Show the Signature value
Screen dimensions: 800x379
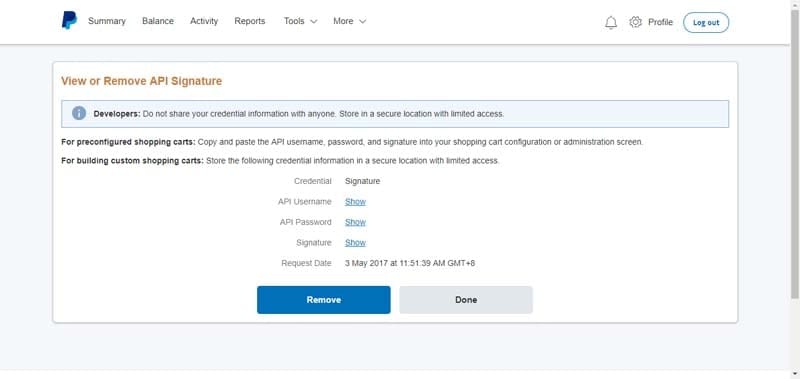pyautogui.click(x=355, y=242)
